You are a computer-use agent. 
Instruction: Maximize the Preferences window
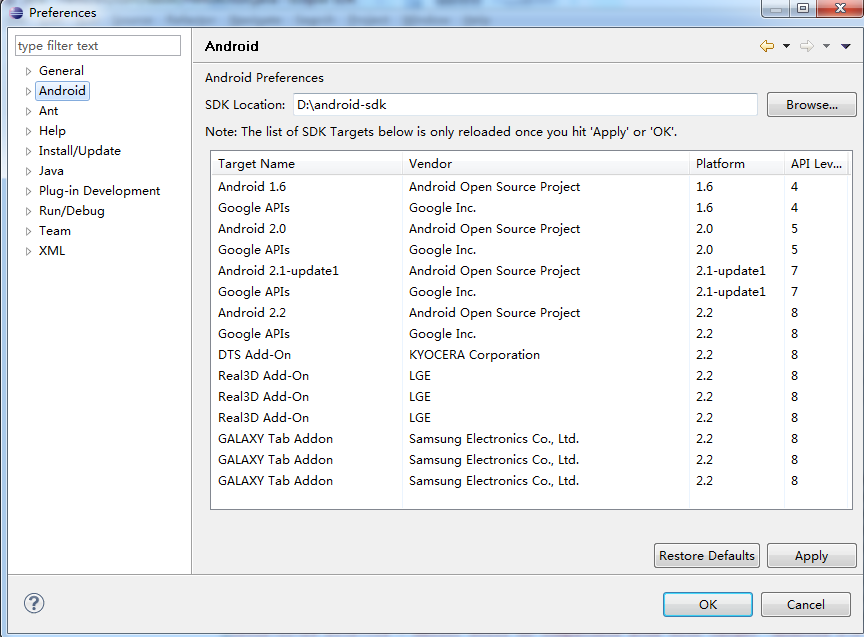point(803,8)
